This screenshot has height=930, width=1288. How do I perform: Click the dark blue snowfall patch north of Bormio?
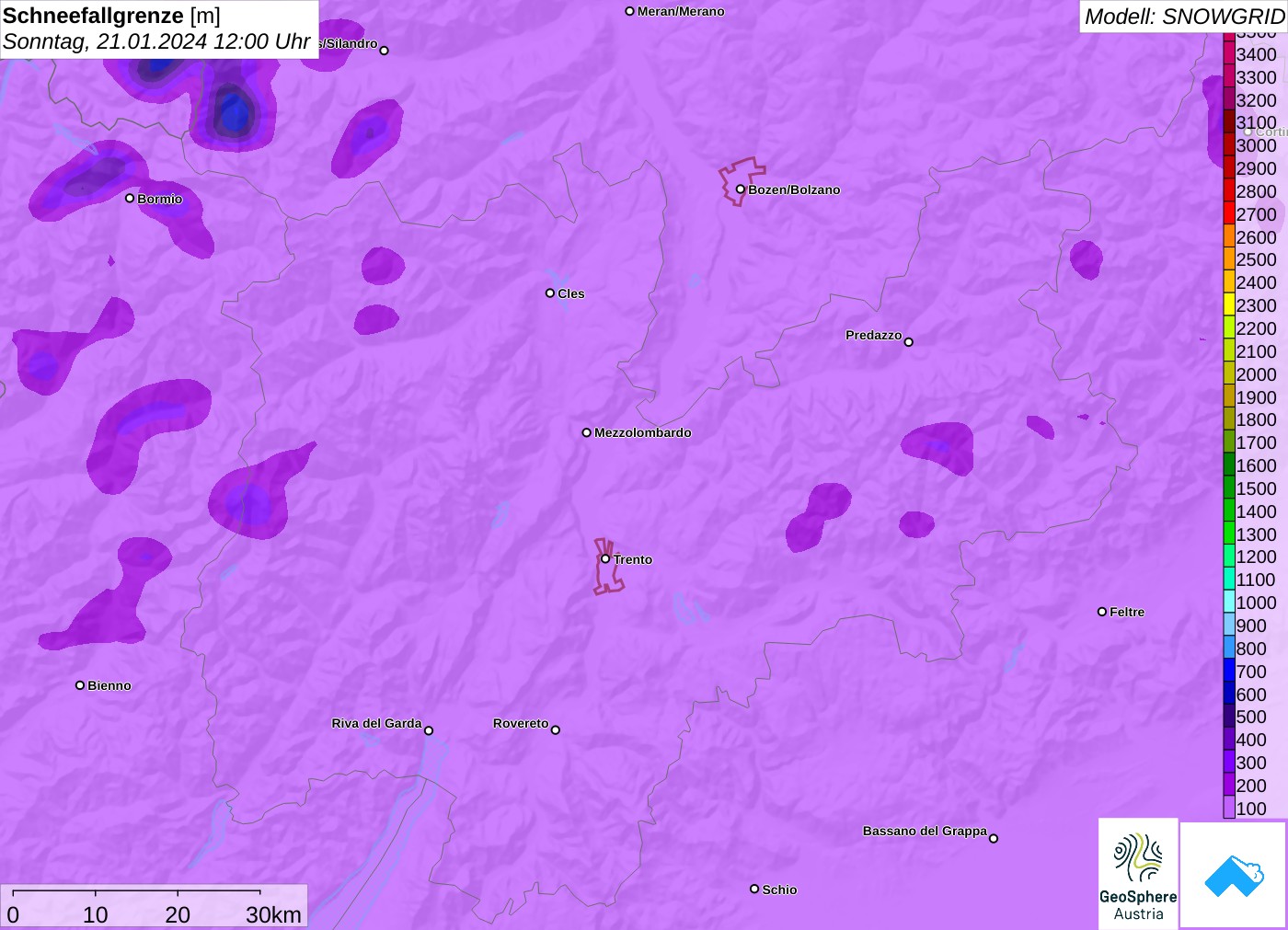coord(234,112)
